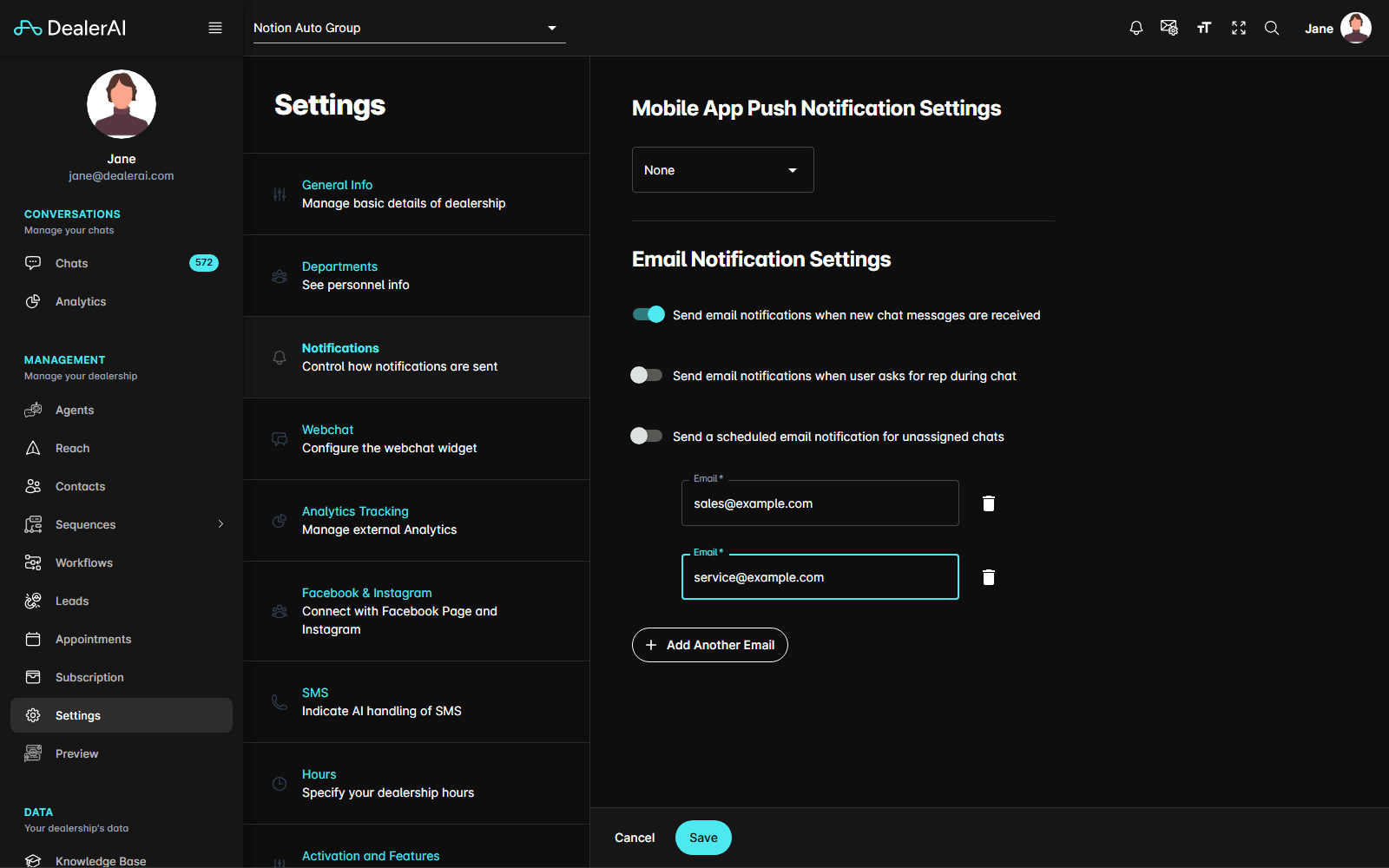
Task: Open Facebook & Instagram settings section
Action: pyautogui.click(x=417, y=611)
